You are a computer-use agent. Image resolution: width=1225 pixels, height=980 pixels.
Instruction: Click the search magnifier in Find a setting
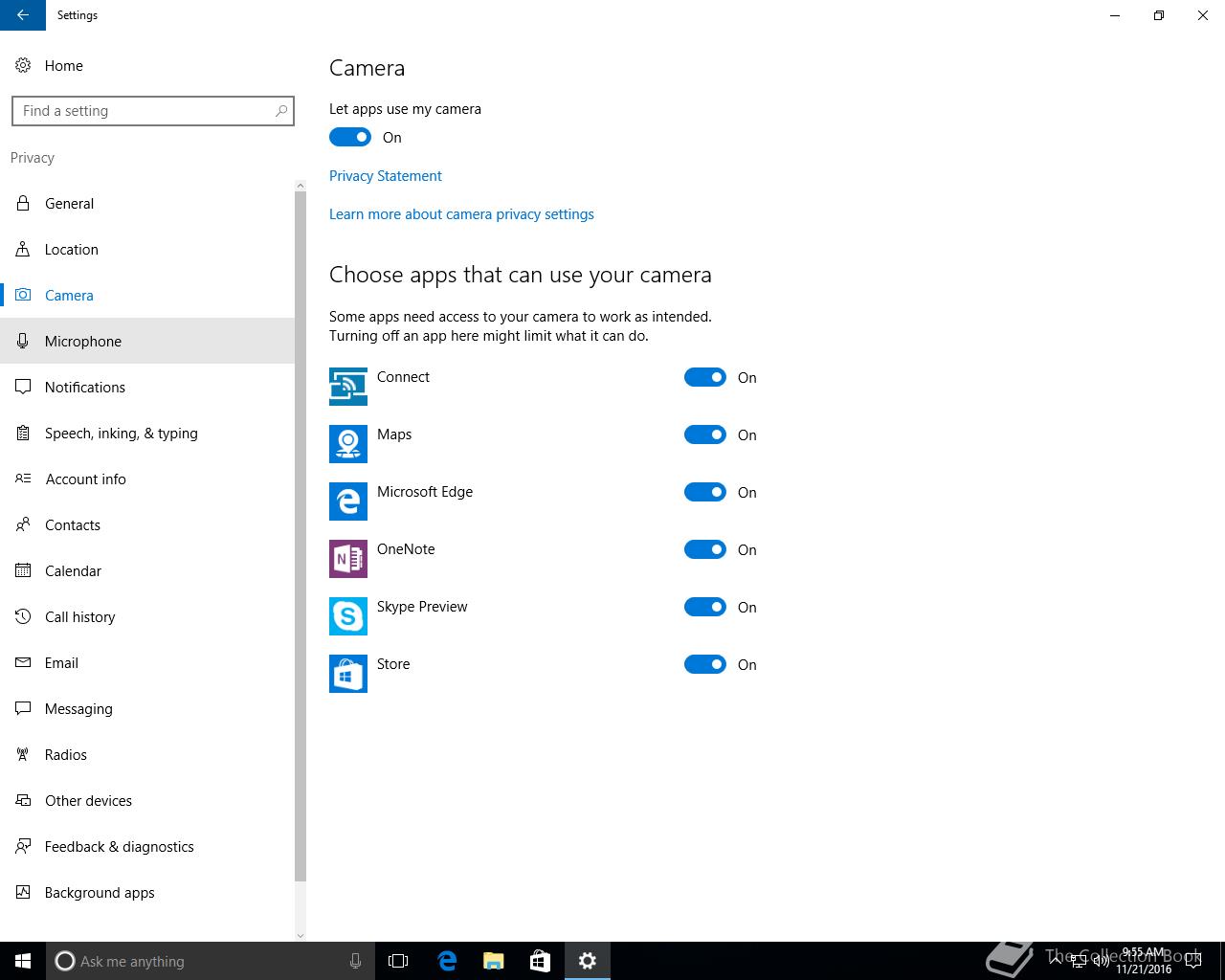pyautogui.click(x=281, y=111)
